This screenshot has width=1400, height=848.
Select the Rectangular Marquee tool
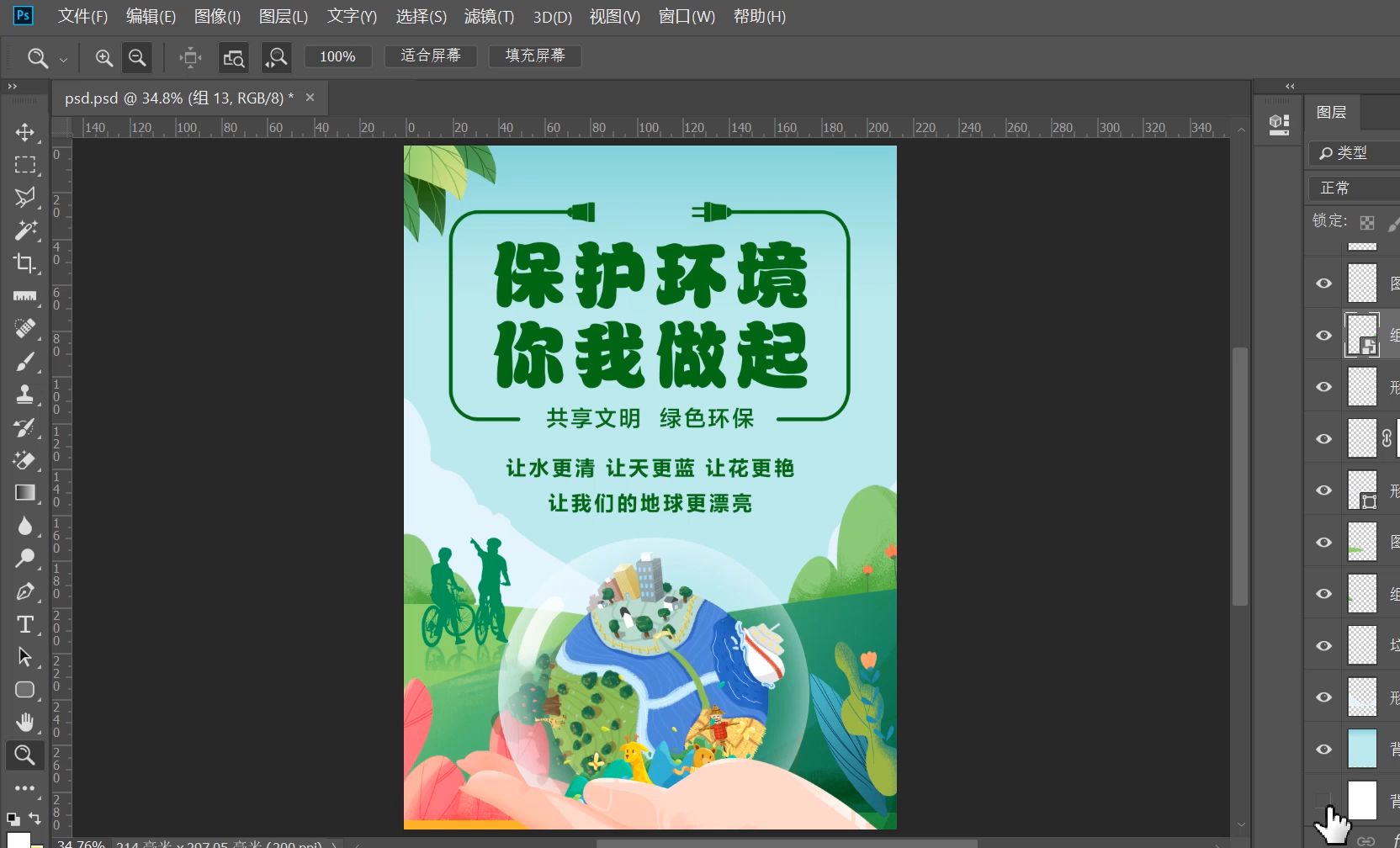25,165
